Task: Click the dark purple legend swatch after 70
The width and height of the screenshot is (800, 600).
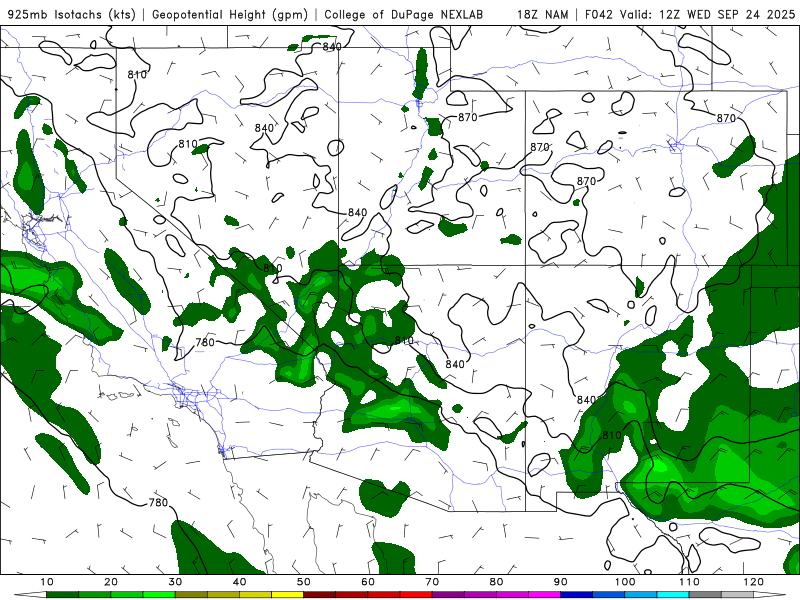Action: click(x=448, y=595)
